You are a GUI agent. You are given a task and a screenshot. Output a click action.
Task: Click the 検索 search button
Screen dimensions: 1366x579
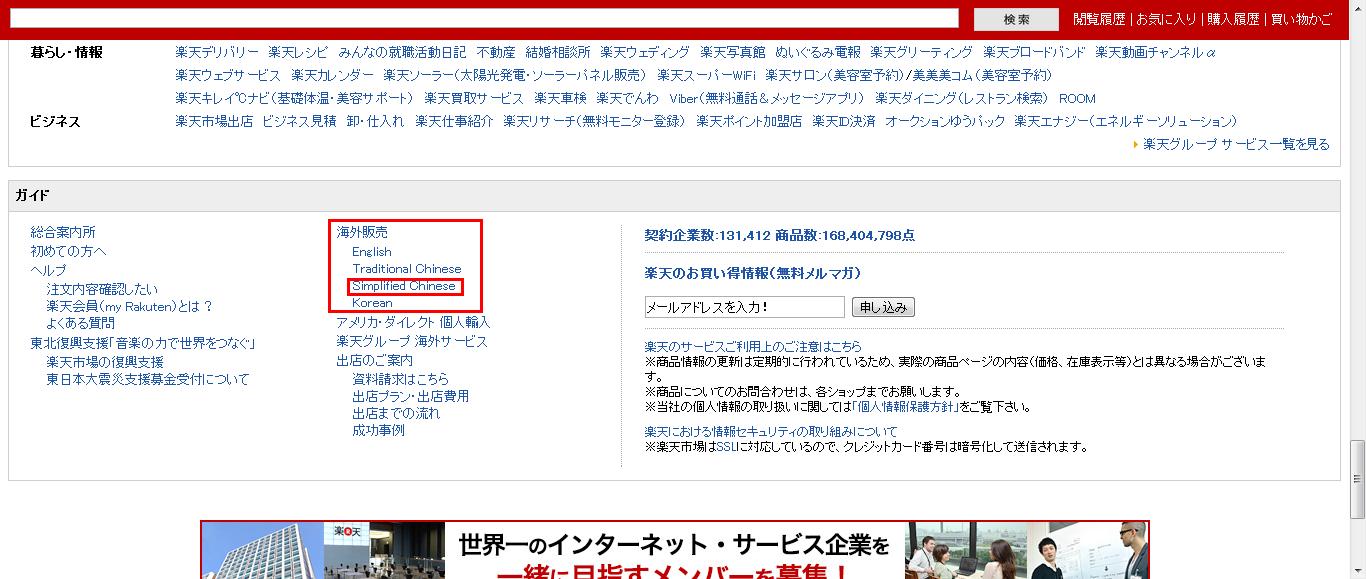(x=1016, y=19)
